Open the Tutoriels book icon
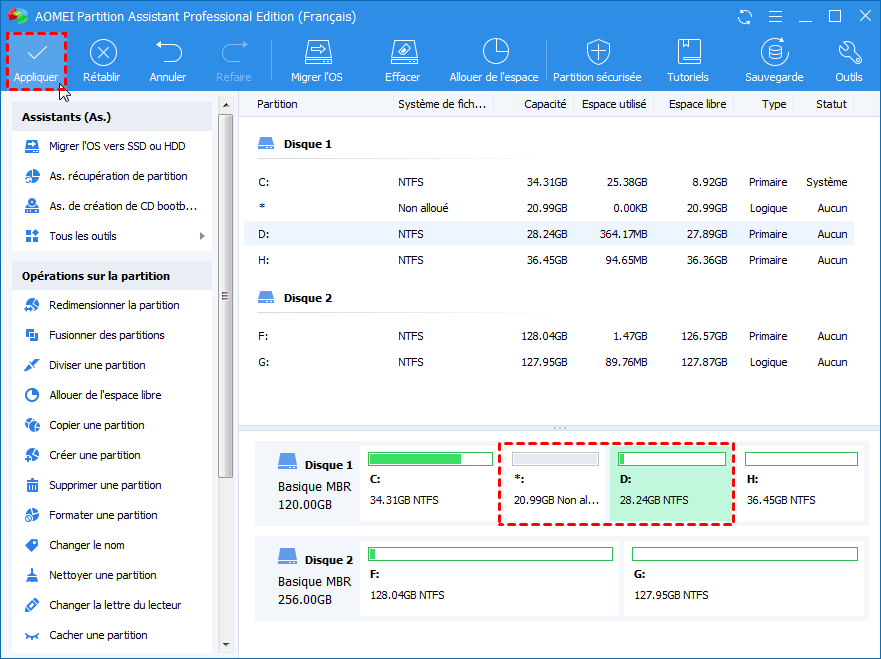The image size is (881, 659). point(688,52)
